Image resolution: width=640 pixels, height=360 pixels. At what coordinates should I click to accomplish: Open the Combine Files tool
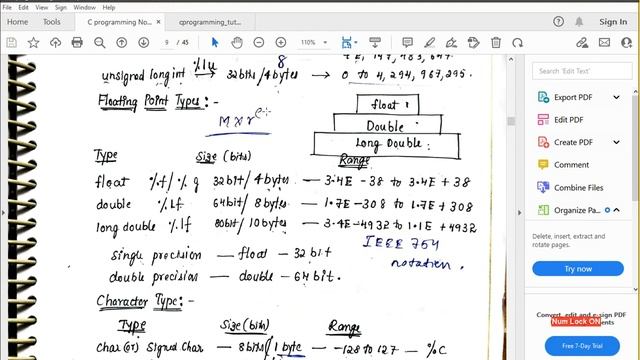[x=578, y=187]
